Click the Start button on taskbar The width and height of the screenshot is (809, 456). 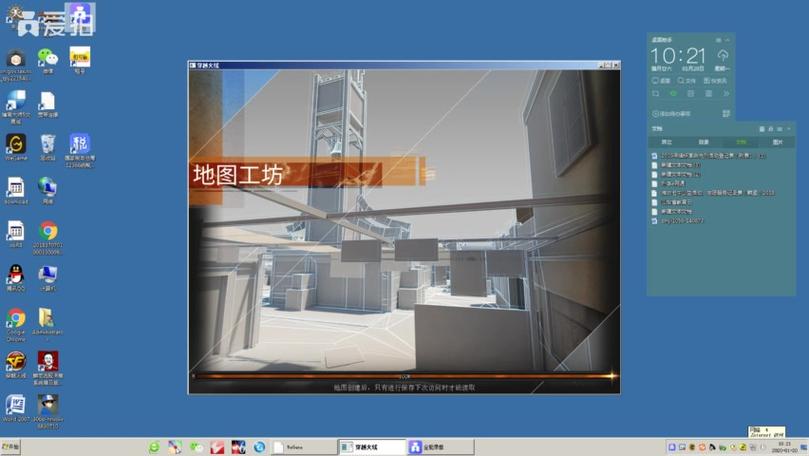click(10, 447)
